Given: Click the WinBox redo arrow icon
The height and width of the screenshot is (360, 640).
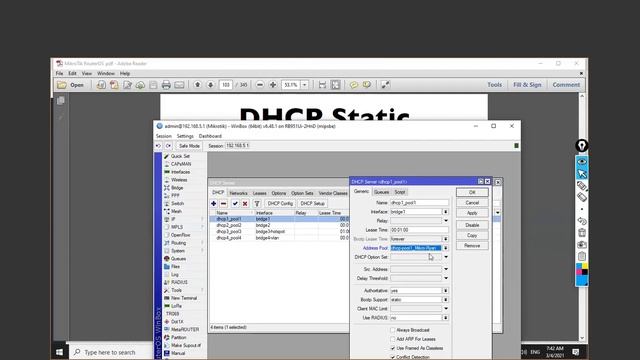Looking at the screenshot, I should pos(168,146).
